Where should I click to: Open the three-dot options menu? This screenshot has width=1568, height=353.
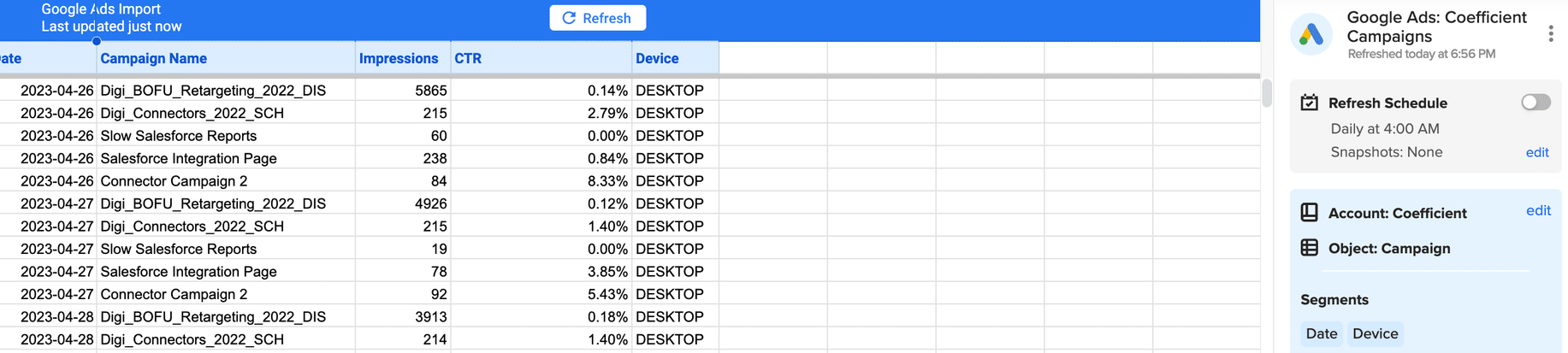[x=1550, y=34]
